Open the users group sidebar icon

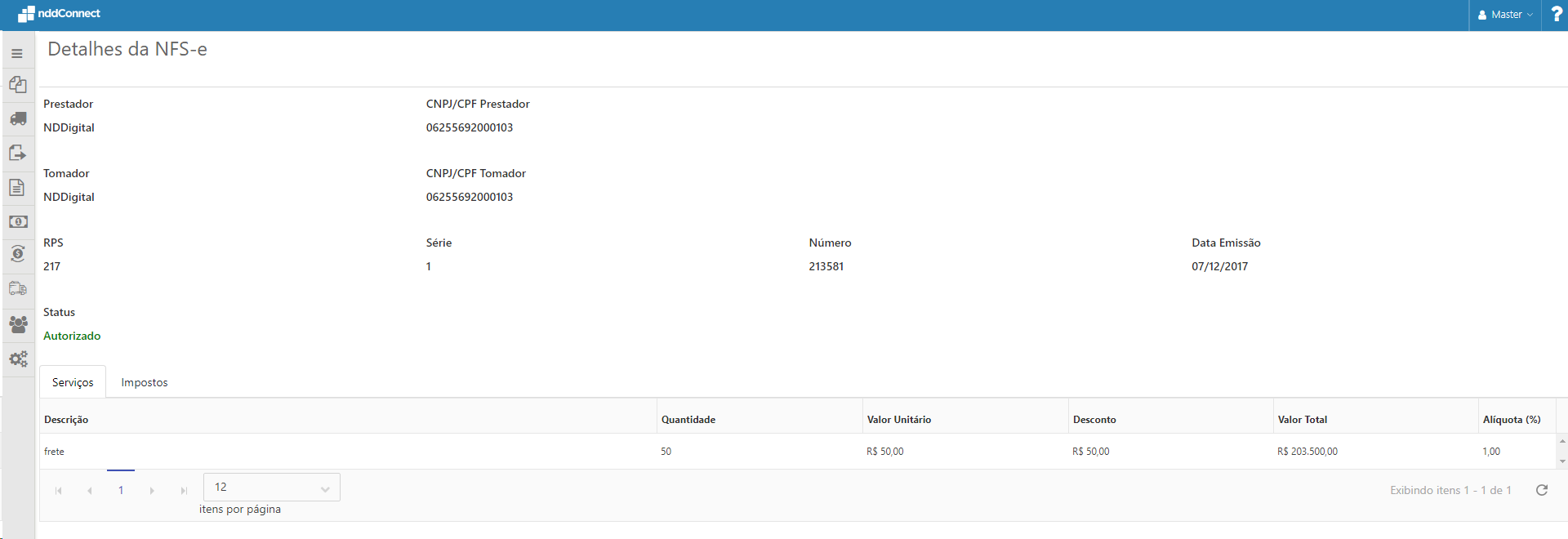18,324
